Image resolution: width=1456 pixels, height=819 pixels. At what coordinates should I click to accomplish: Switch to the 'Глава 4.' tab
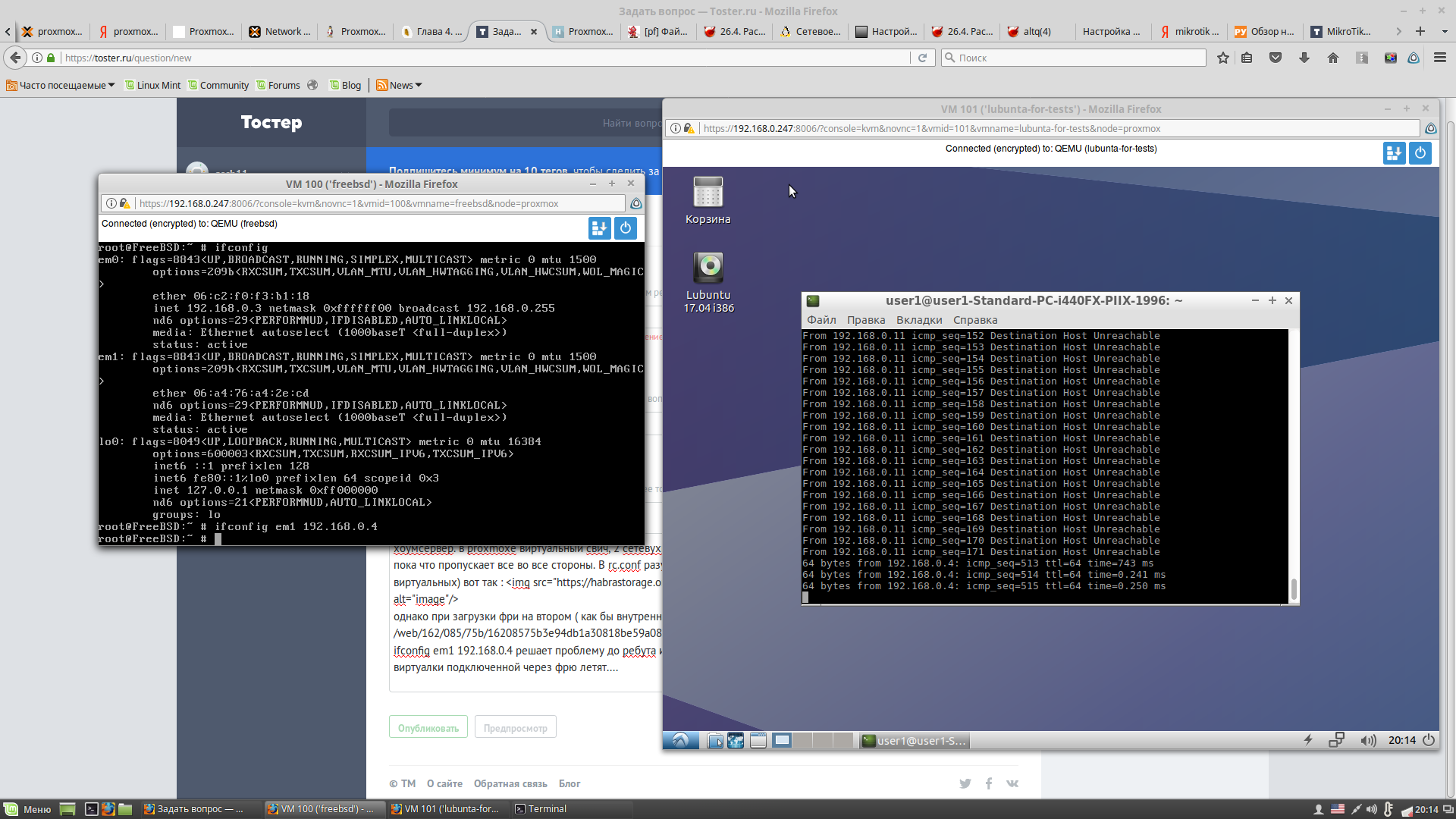tap(431, 31)
